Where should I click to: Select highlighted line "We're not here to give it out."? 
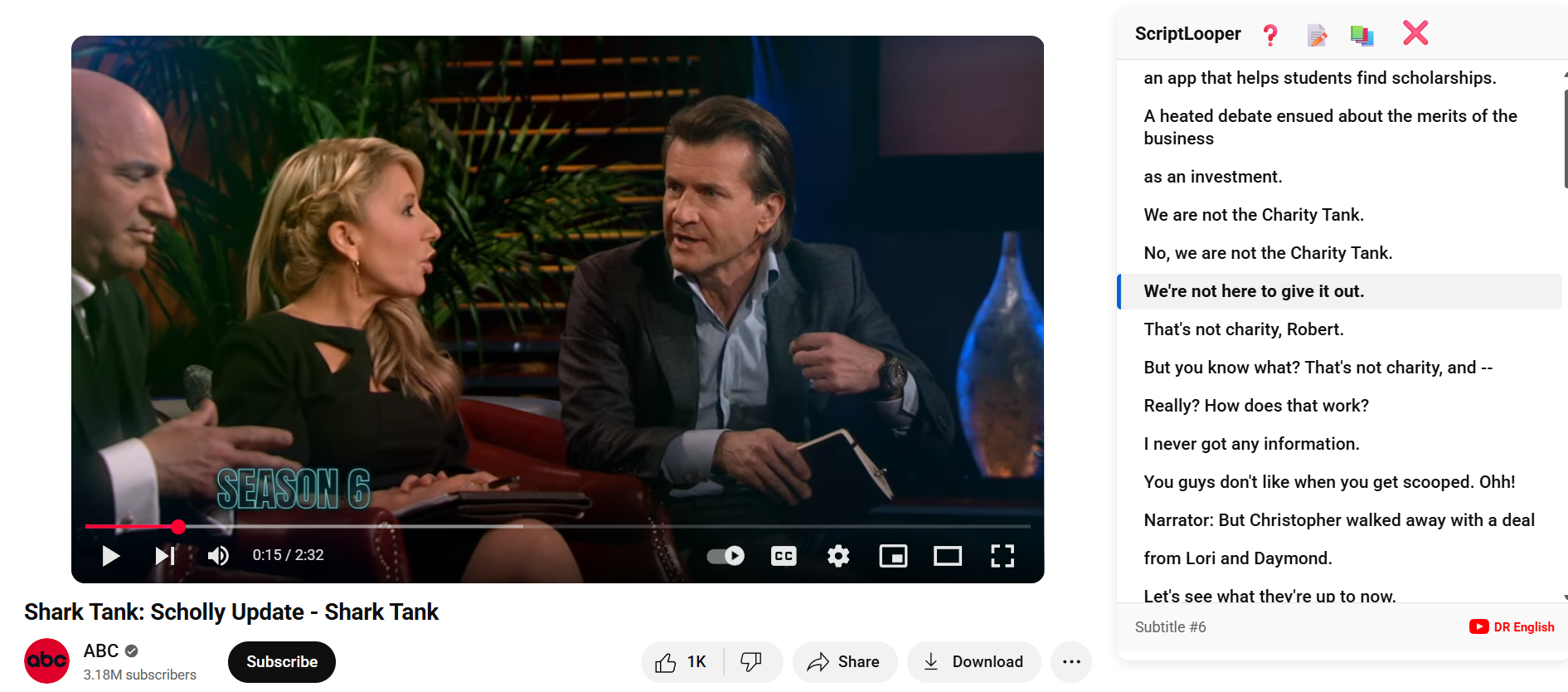pos(1339,291)
